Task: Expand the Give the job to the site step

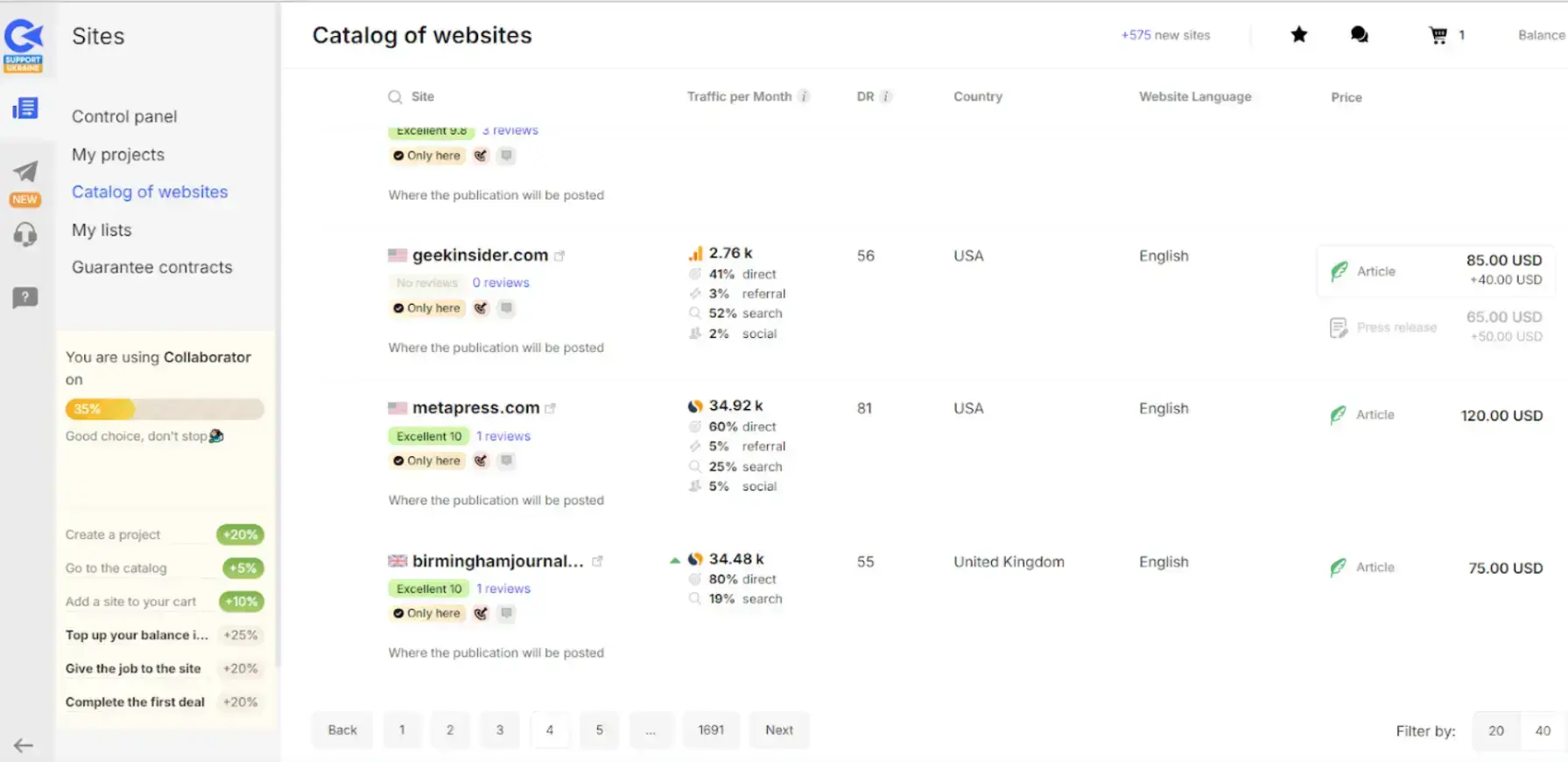Action: [x=133, y=668]
